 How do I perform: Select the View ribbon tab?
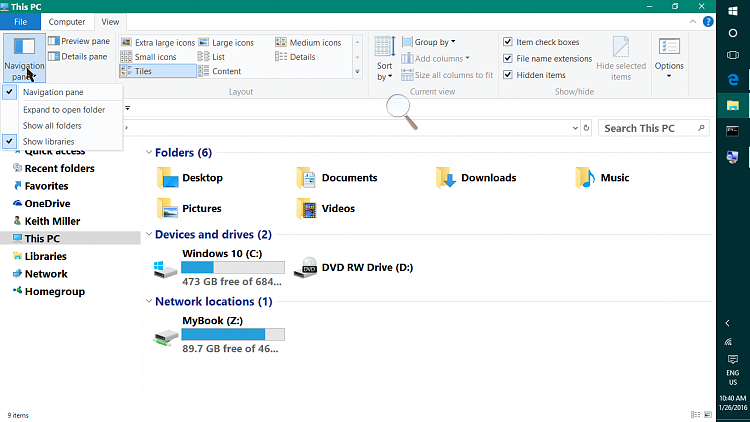[x=110, y=22]
